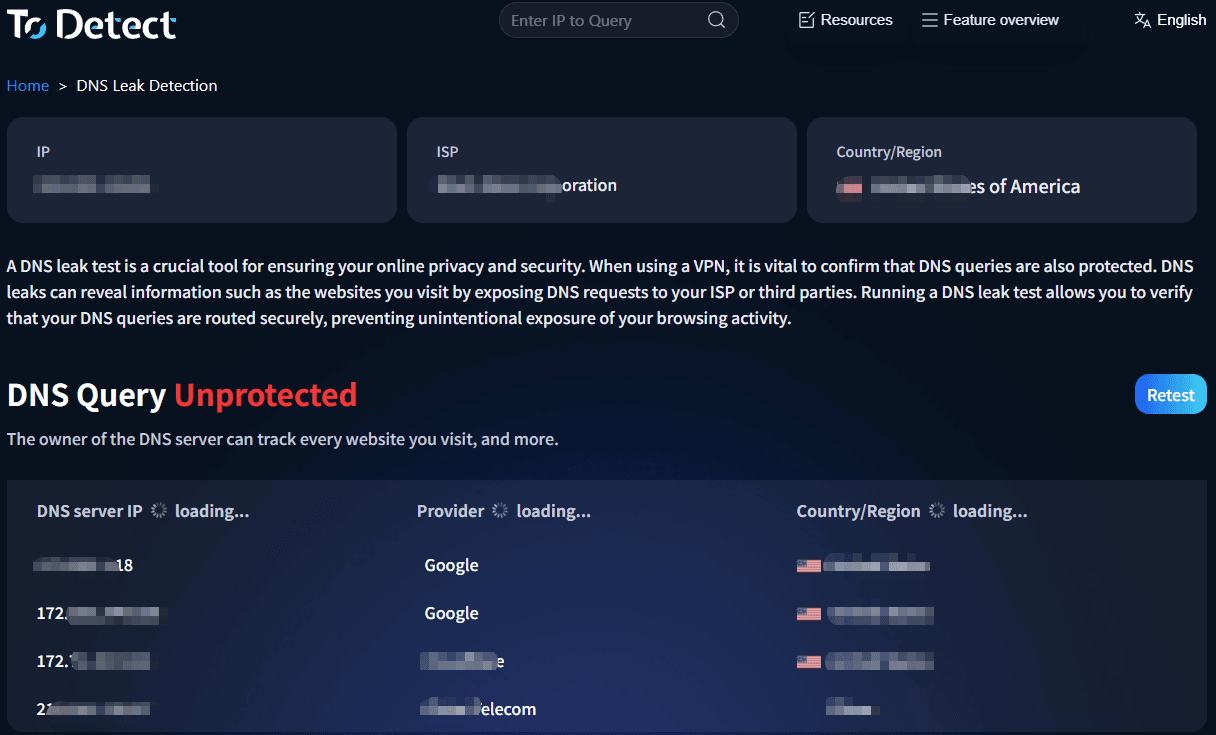The height and width of the screenshot is (735, 1216).
Task: Go to the Home breadcrumb link
Action: (x=28, y=86)
